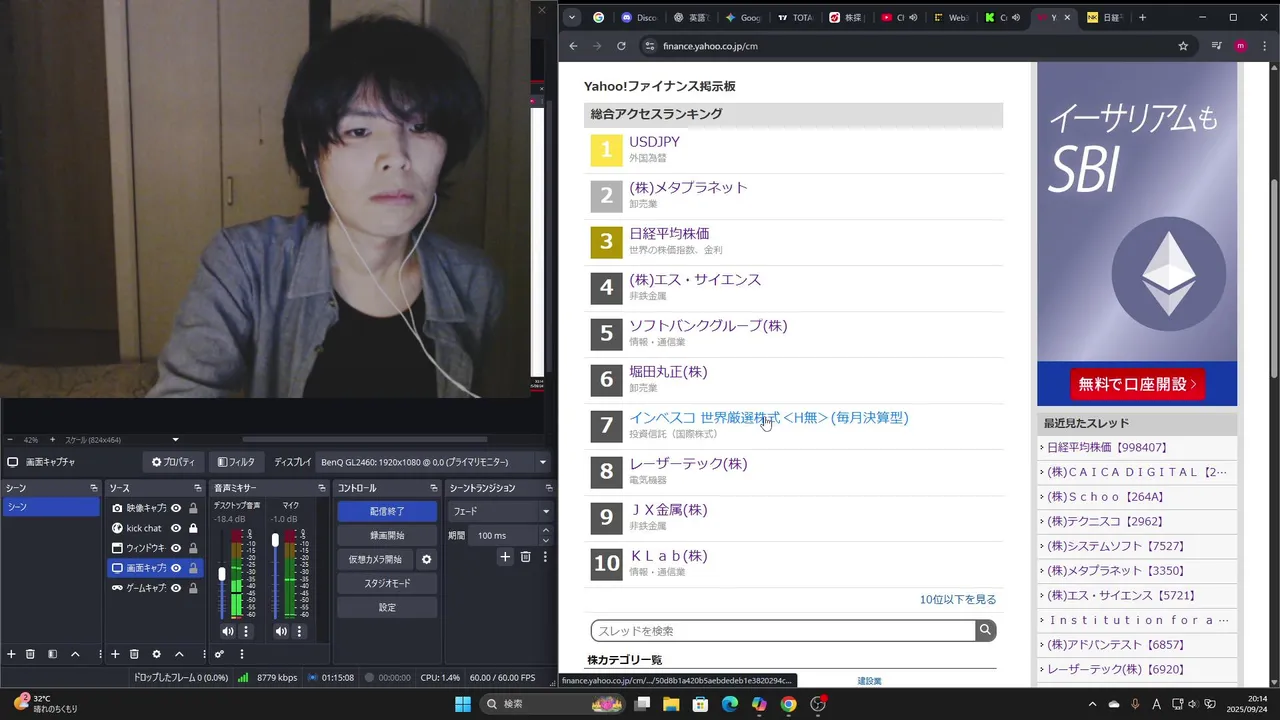
Task: Open virtual camera settings gear
Action: point(426,559)
